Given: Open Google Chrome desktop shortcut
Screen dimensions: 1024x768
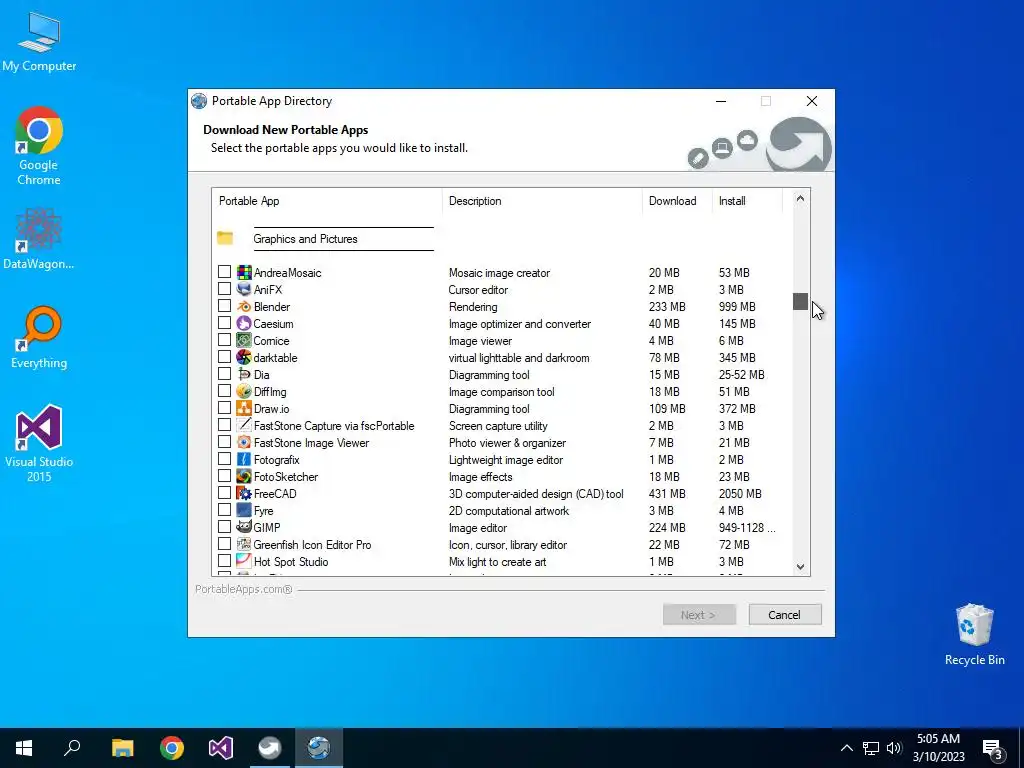Looking at the screenshot, I should (x=39, y=147).
